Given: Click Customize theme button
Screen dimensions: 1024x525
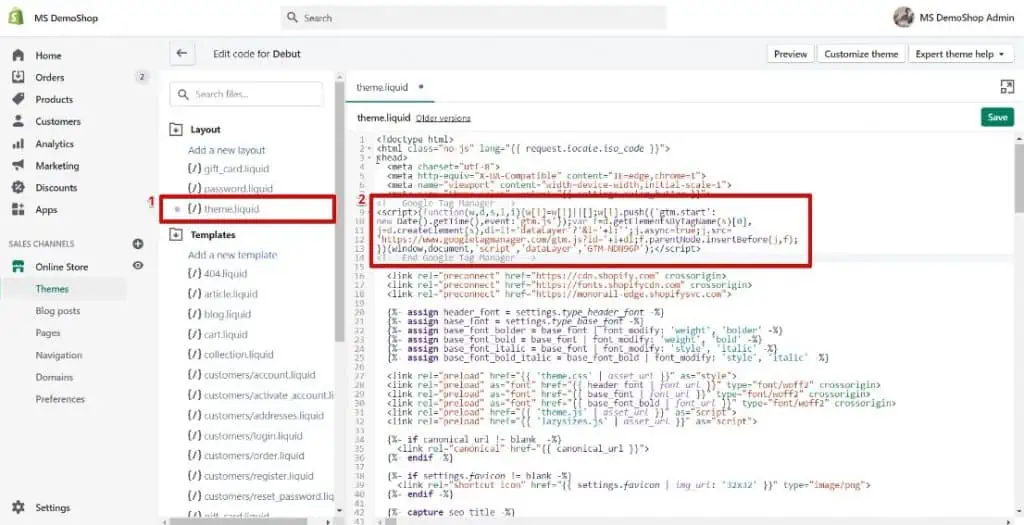Looking at the screenshot, I should (861, 54).
